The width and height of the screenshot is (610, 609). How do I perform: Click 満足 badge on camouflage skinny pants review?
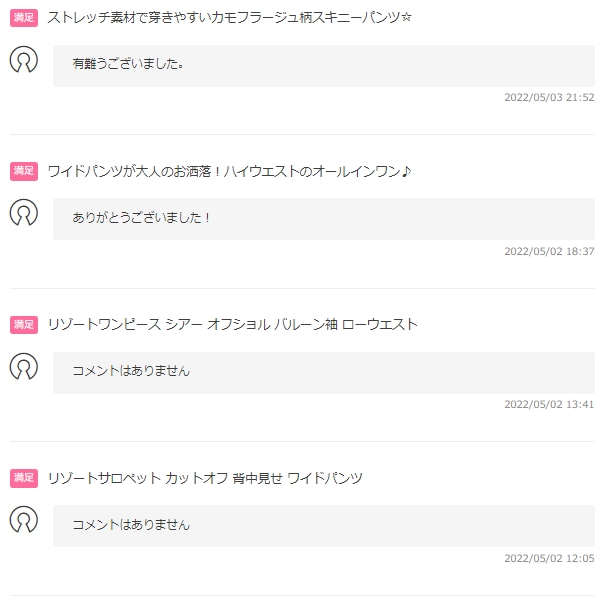[24, 18]
